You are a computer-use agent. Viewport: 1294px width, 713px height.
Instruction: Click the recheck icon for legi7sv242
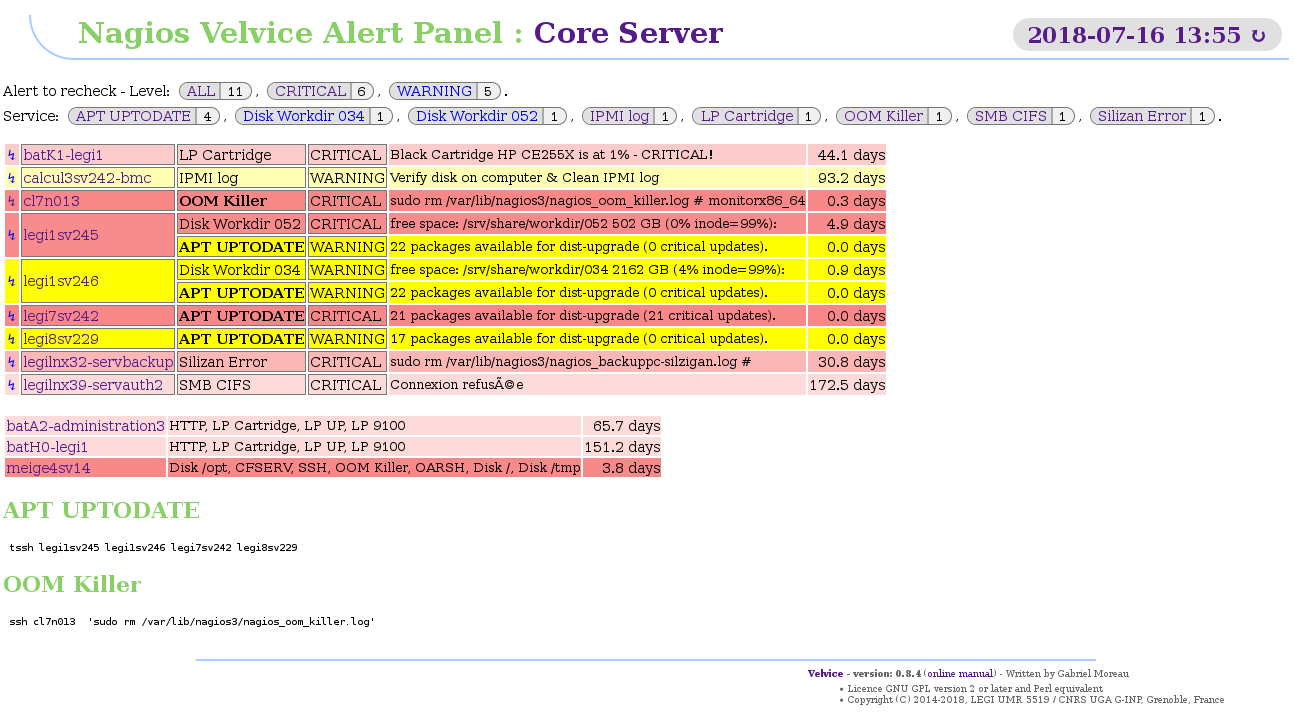(12, 316)
